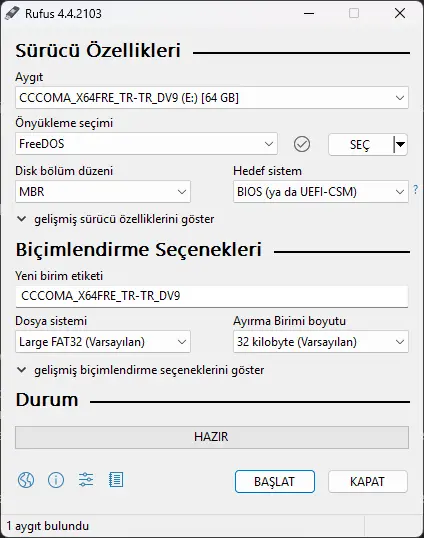Click the Yeni birim etiketi text field
Image resolution: width=424 pixels, height=538 pixels.
click(212, 296)
